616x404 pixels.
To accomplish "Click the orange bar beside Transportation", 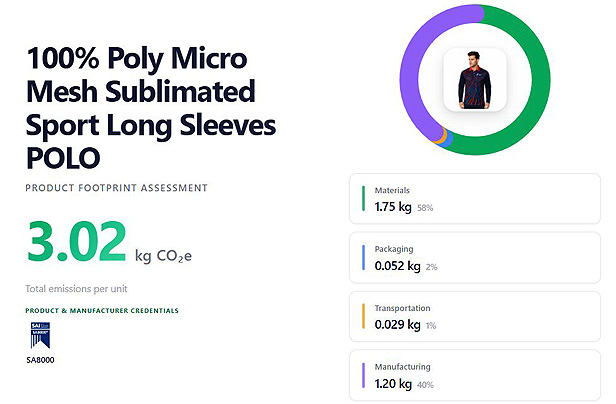I will pos(363,316).
